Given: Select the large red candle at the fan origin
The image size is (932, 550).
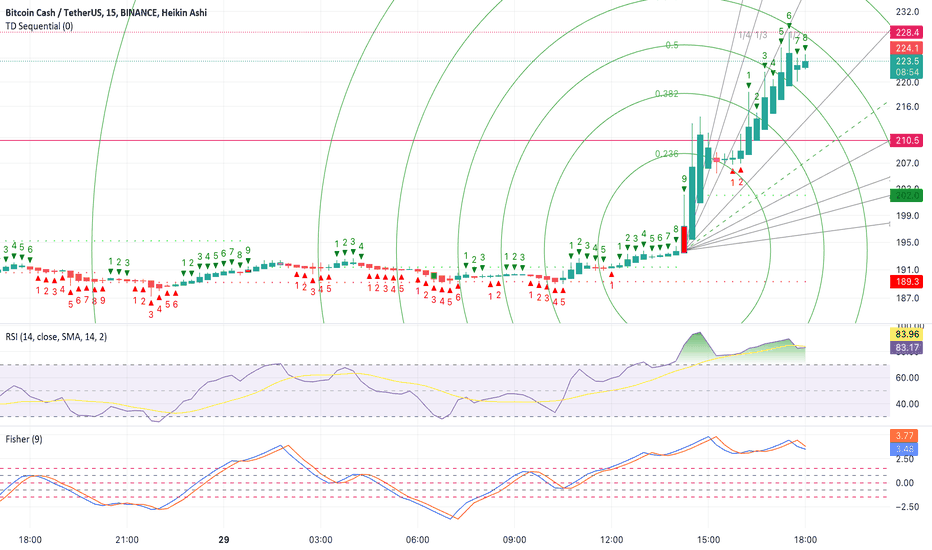Looking at the screenshot, I should pyautogui.click(x=684, y=239).
